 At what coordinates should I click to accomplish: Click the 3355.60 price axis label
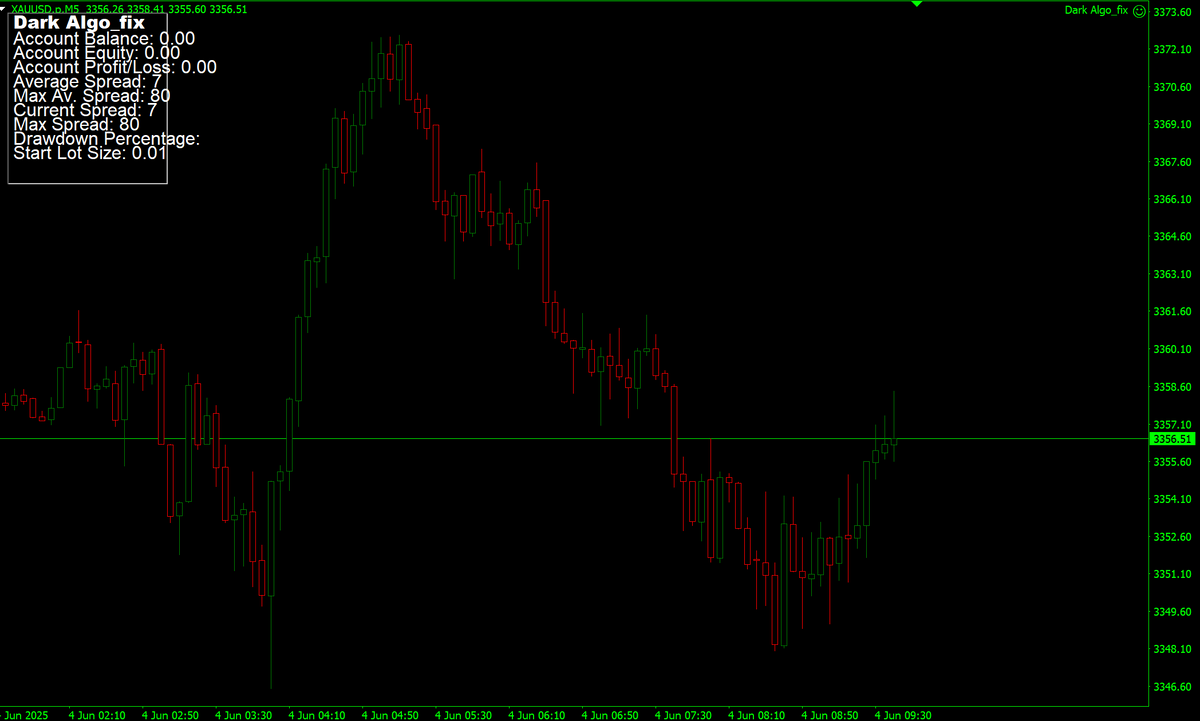(x=1172, y=462)
